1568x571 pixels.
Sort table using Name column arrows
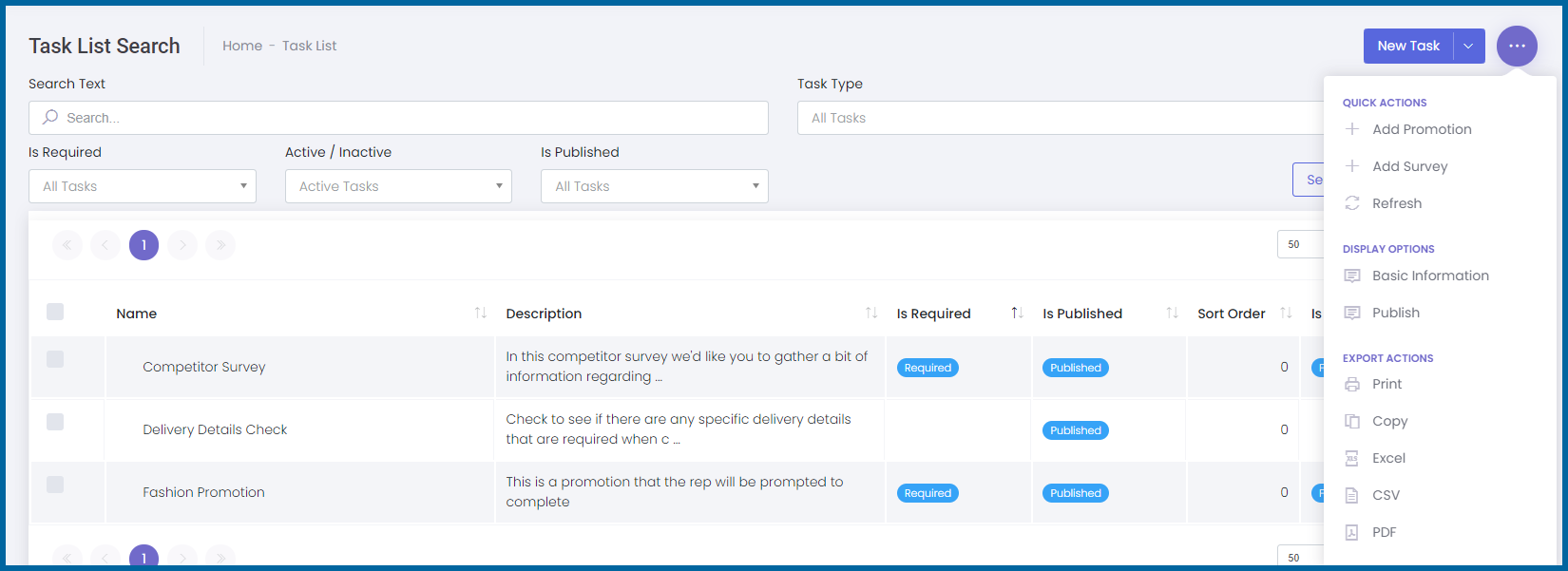pyautogui.click(x=480, y=314)
